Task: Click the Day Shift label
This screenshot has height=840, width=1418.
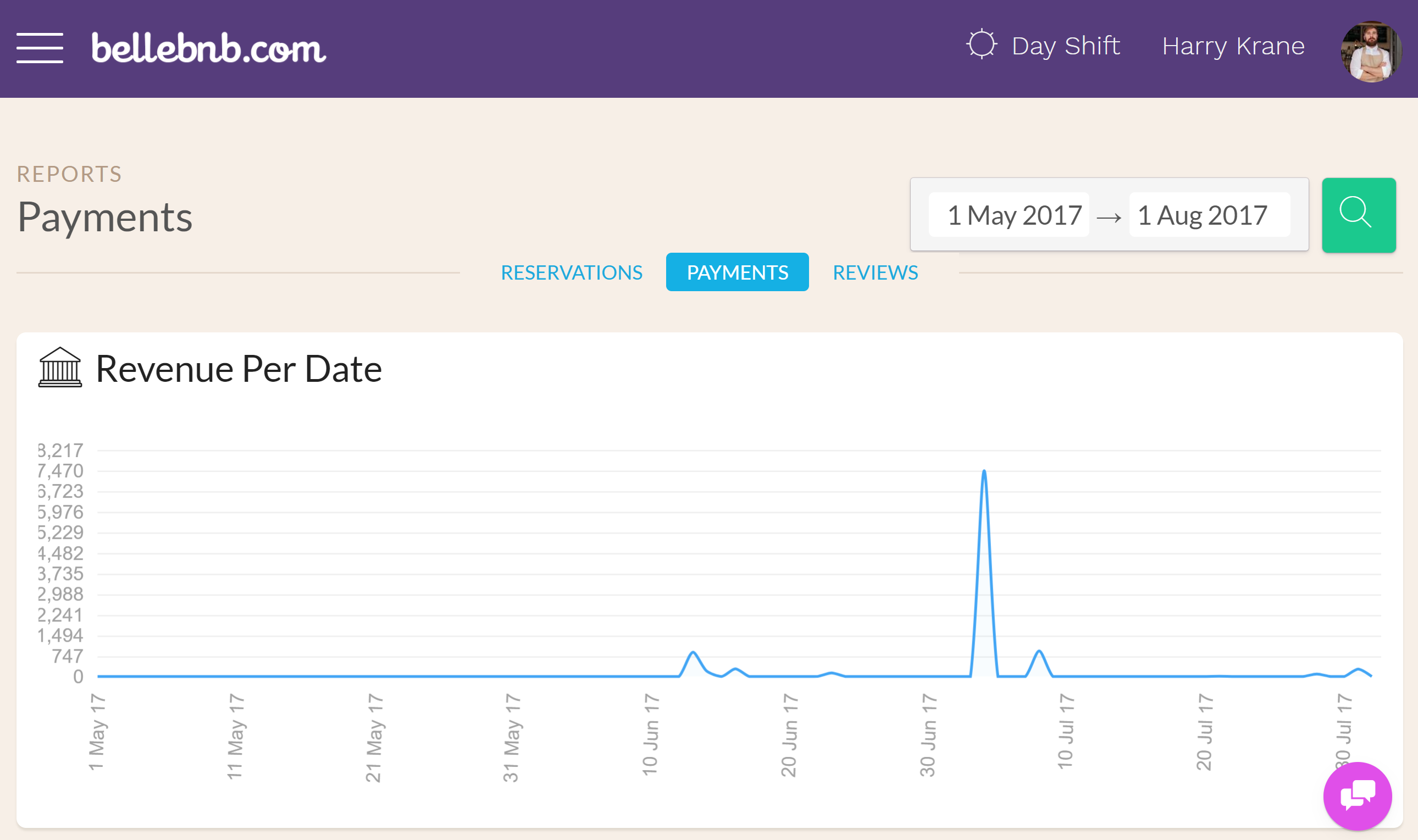Action: tap(1066, 46)
